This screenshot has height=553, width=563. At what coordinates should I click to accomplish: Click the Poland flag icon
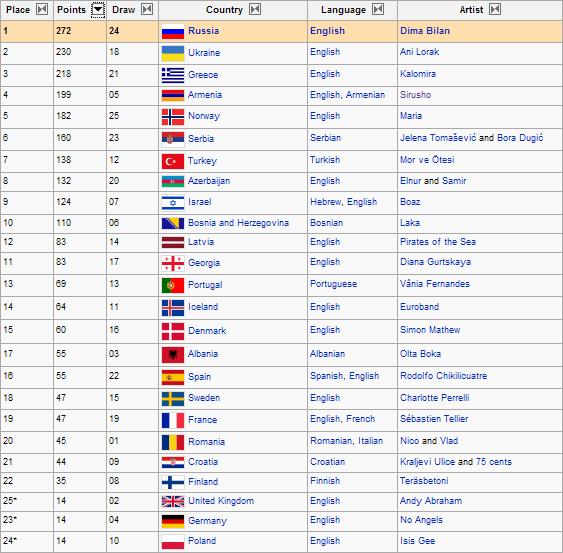pos(173,542)
